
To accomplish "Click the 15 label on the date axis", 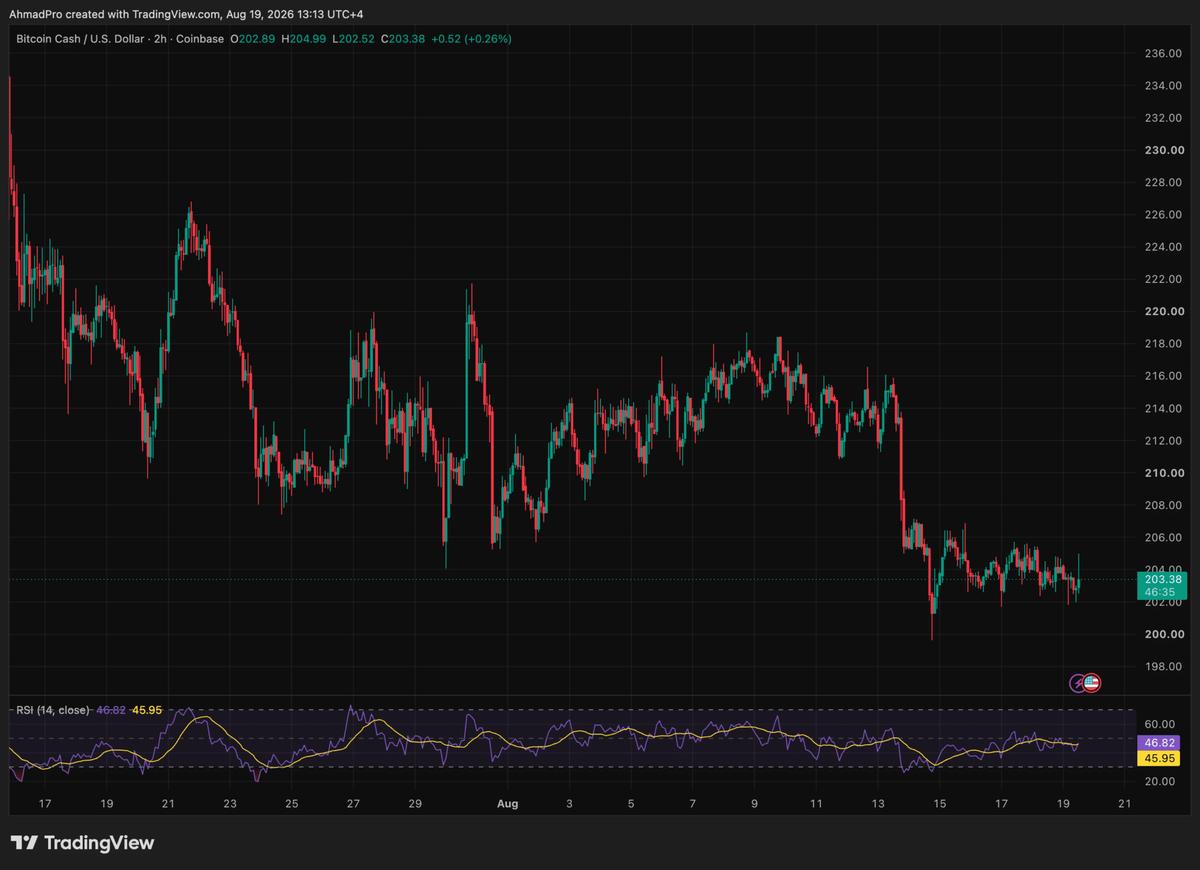I will point(939,803).
